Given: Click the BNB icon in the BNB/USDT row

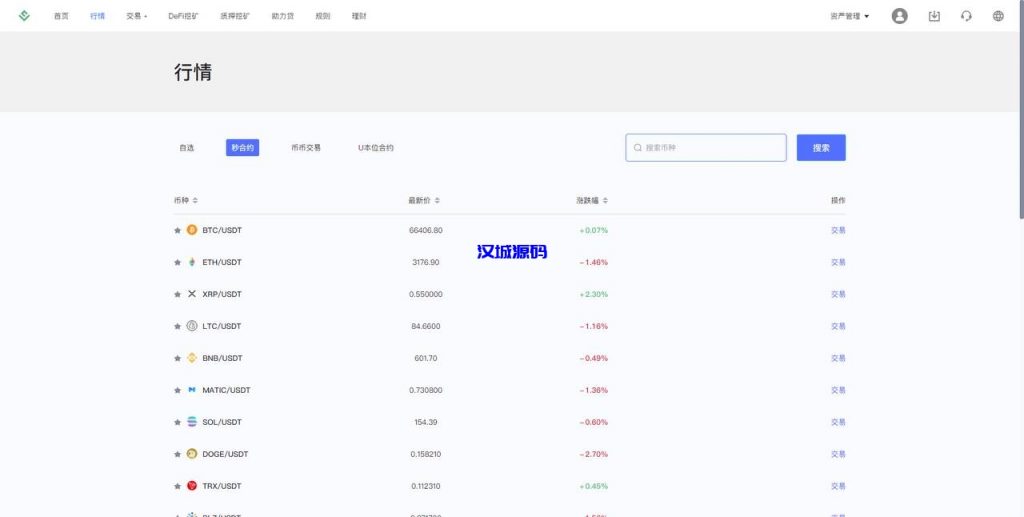Looking at the screenshot, I should pos(191,358).
